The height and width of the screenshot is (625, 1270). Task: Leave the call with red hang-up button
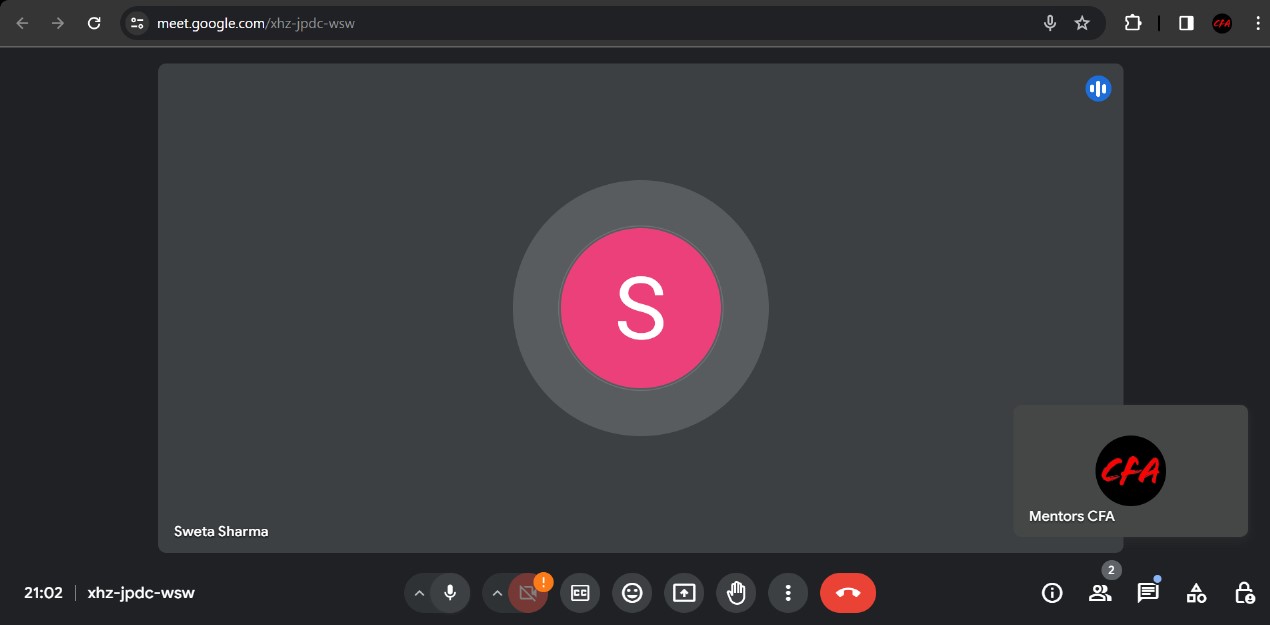click(x=848, y=593)
